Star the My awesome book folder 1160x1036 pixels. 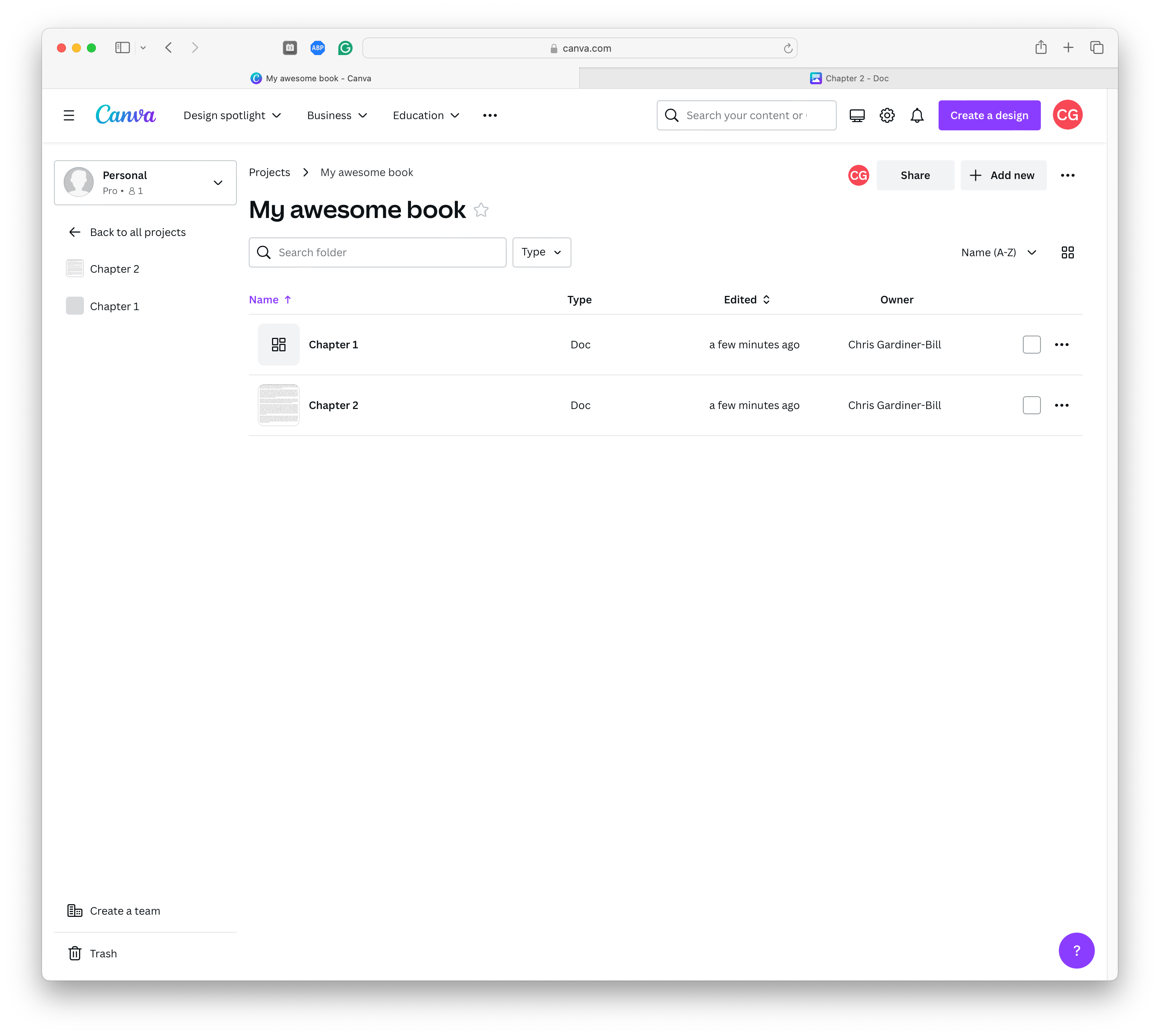tap(481, 210)
